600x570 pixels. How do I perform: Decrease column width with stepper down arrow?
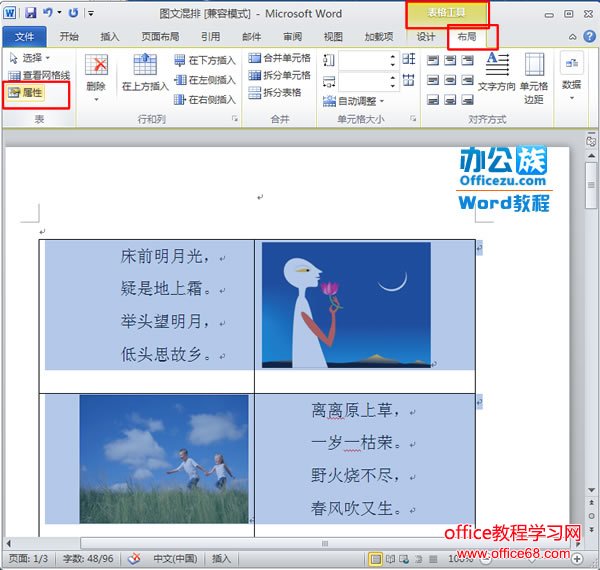393,86
